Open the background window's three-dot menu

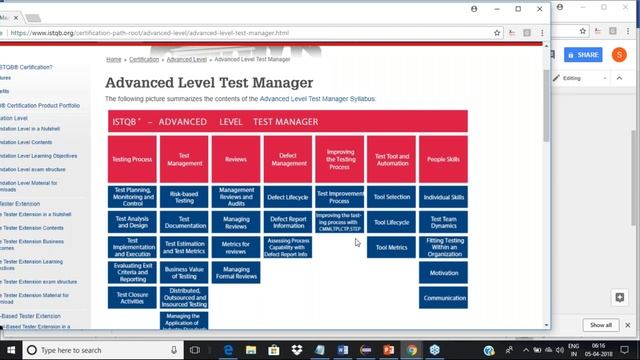pos(628,31)
